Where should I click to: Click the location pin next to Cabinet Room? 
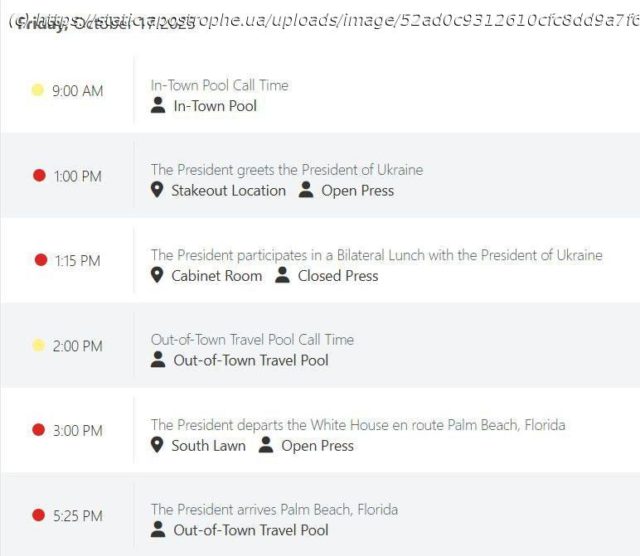(157, 275)
